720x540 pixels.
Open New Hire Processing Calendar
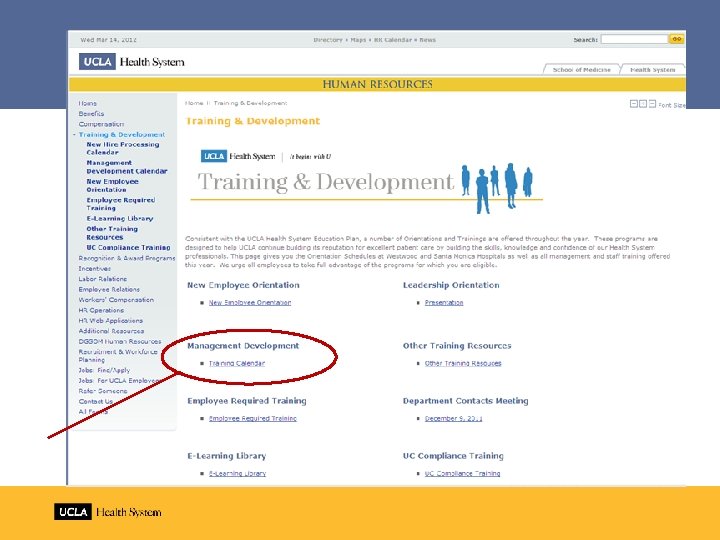[x=123, y=148]
